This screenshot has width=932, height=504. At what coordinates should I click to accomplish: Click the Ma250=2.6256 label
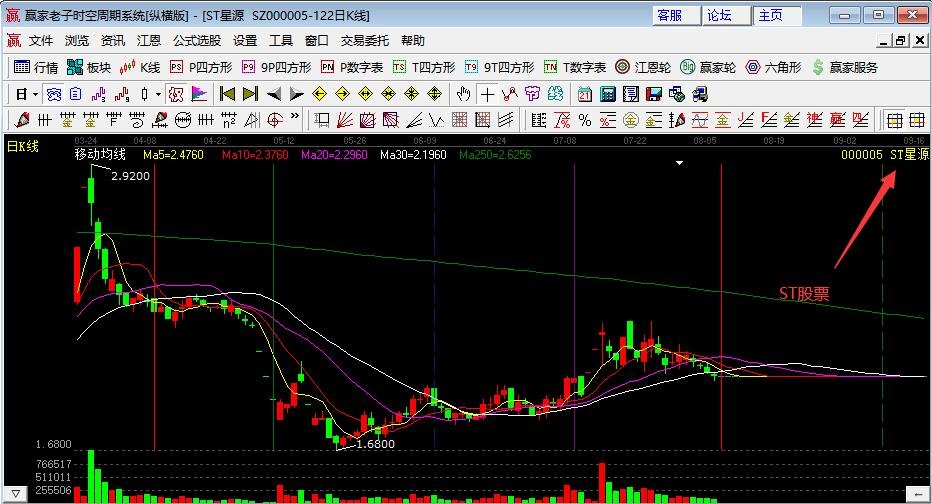(495, 155)
